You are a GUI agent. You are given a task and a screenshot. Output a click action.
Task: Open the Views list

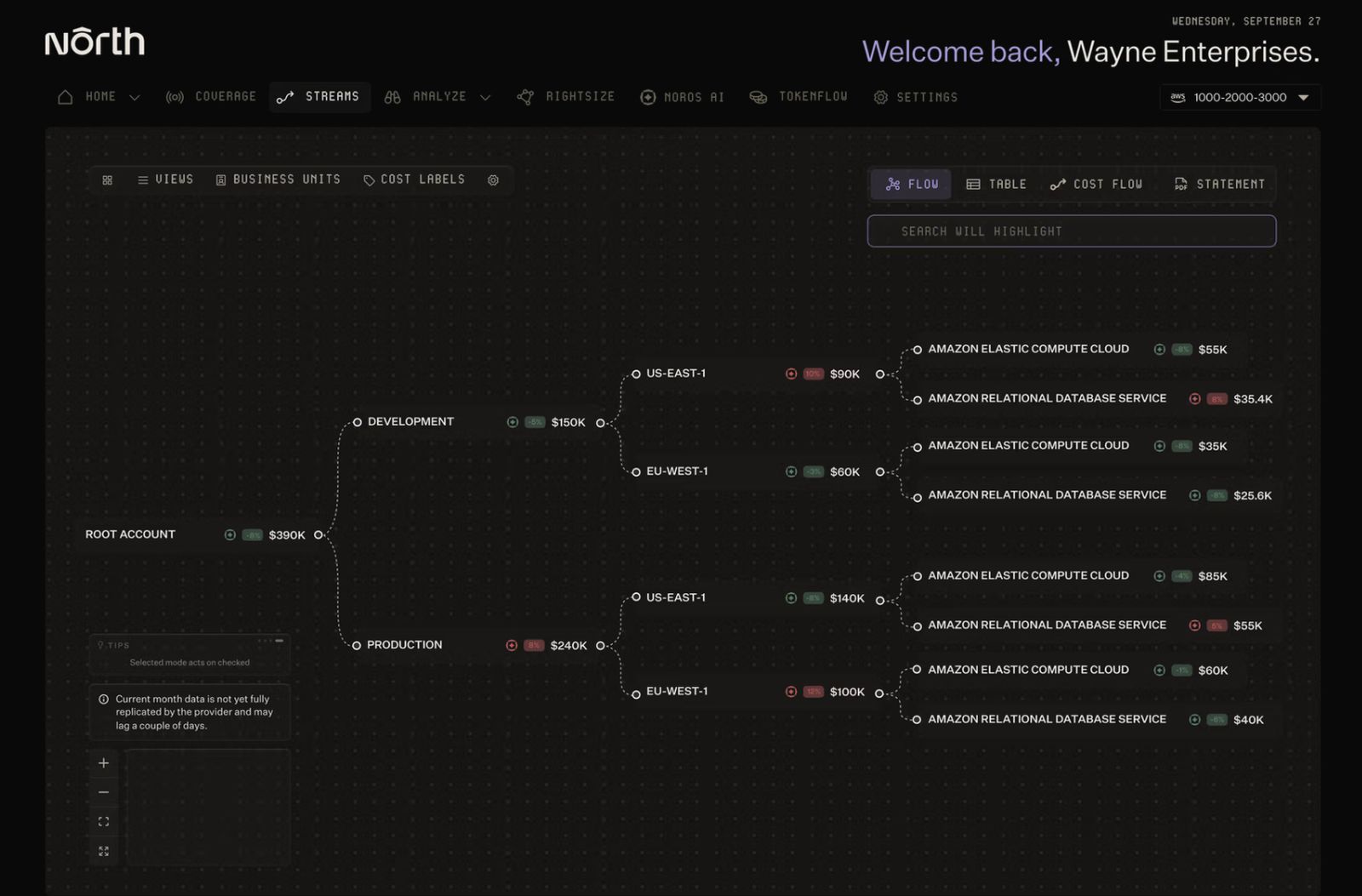click(x=165, y=180)
